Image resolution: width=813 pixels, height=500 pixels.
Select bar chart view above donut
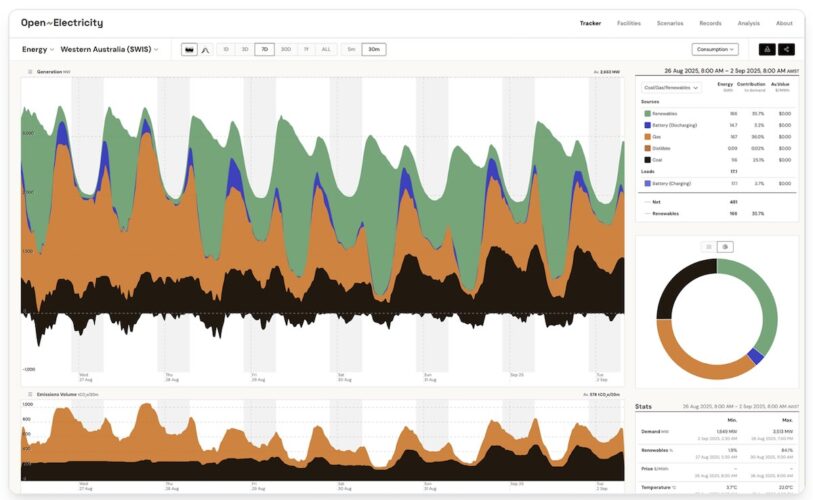[x=709, y=246]
